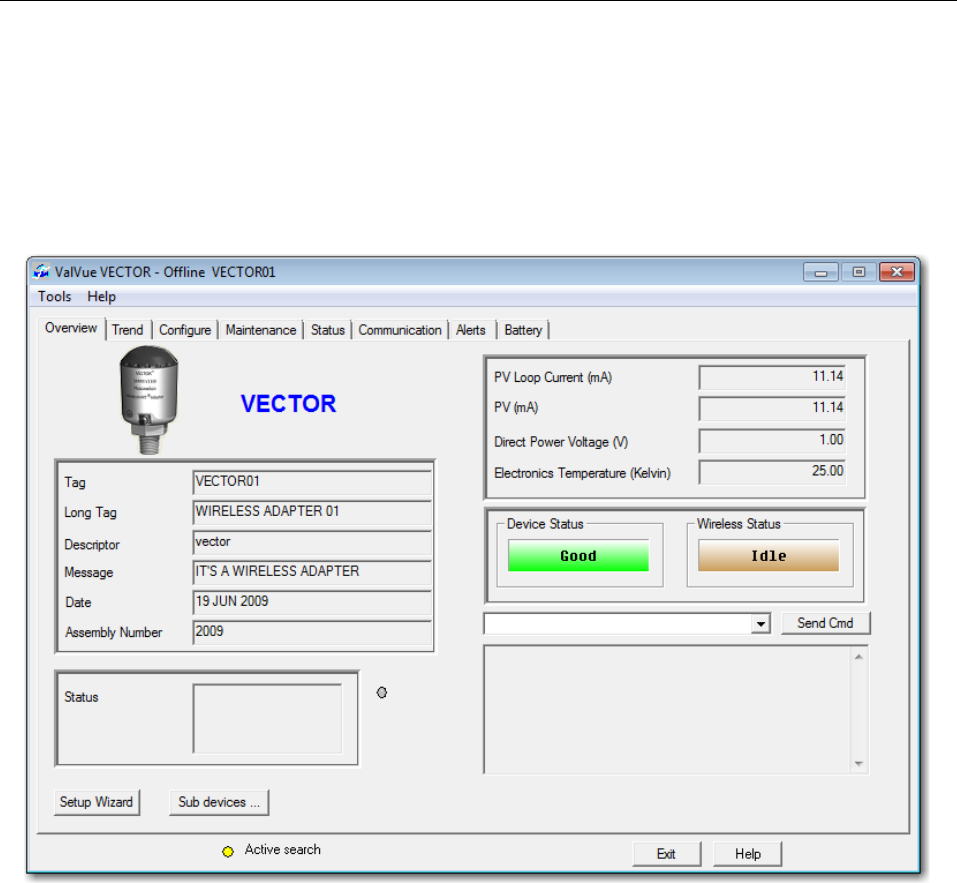Screen dimensions: 957x883
Task: Close the ValVue VECTOR window
Action: (897, 272)
